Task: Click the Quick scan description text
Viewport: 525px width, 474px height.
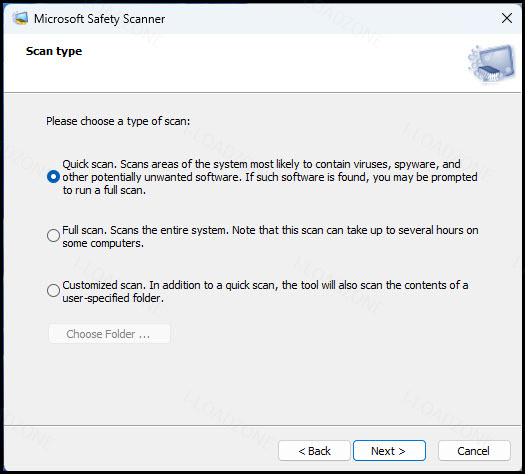Action: pyautogui.click(x=270, y=177)
